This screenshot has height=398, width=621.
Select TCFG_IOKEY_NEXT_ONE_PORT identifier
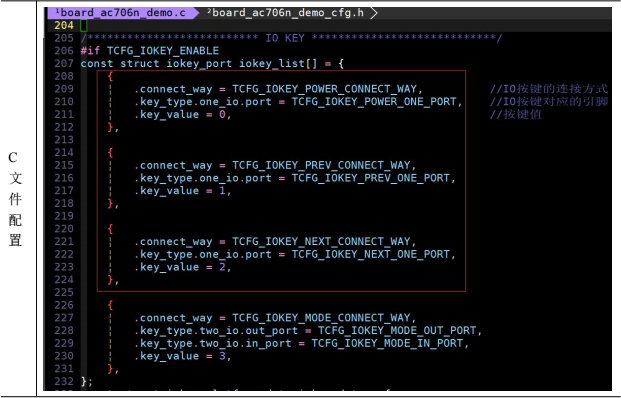point(371,254)
